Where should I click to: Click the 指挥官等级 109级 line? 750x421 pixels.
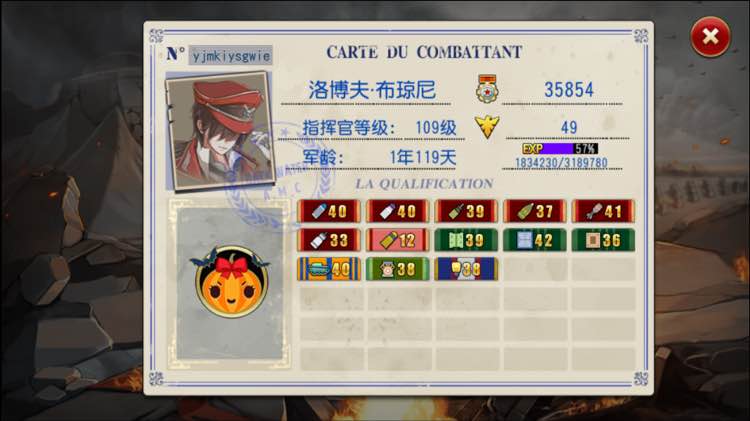[379, 128]
